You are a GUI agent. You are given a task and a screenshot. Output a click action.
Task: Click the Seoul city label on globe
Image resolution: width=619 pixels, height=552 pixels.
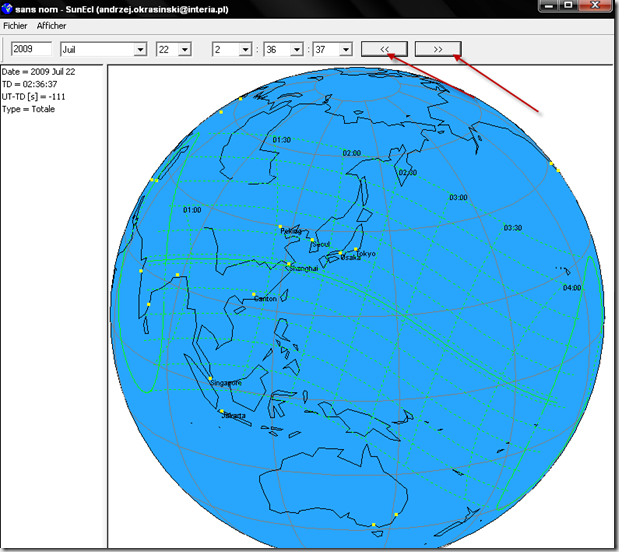(321, 244)
